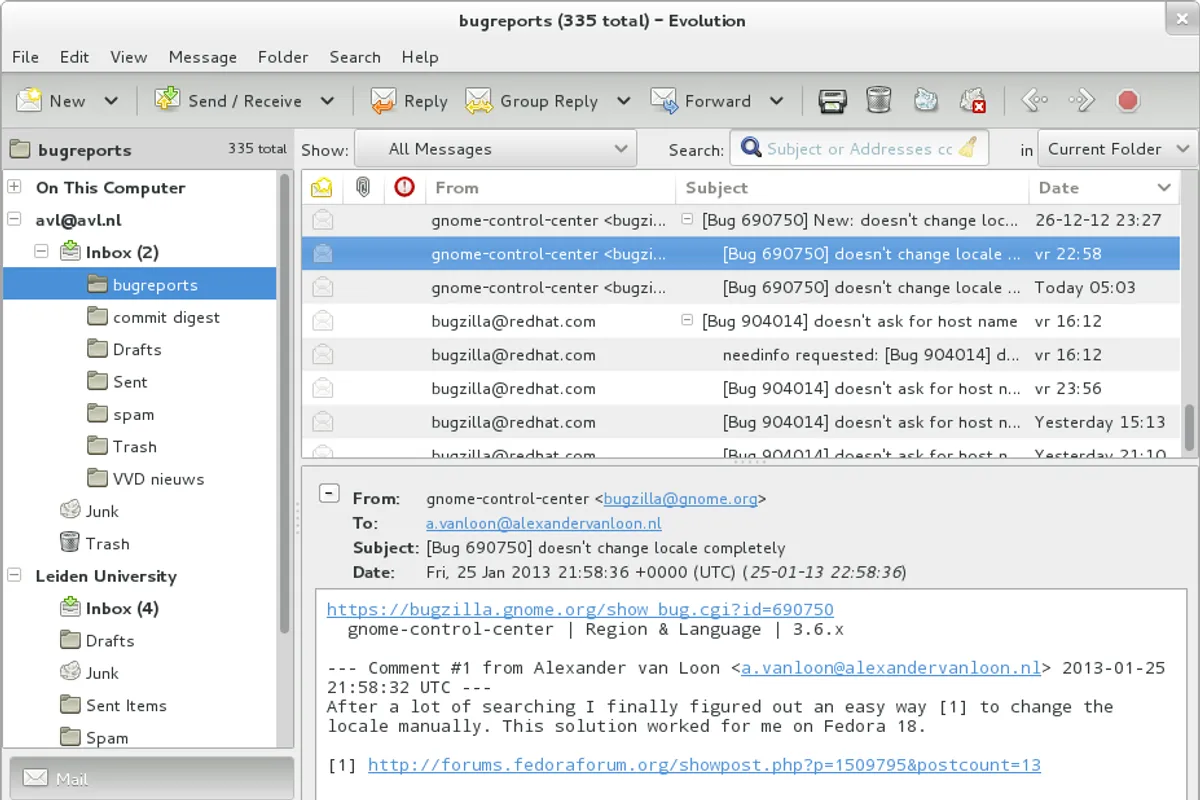
Task: Select the bugreports folder in the tree
Action: tap(140, 285)
